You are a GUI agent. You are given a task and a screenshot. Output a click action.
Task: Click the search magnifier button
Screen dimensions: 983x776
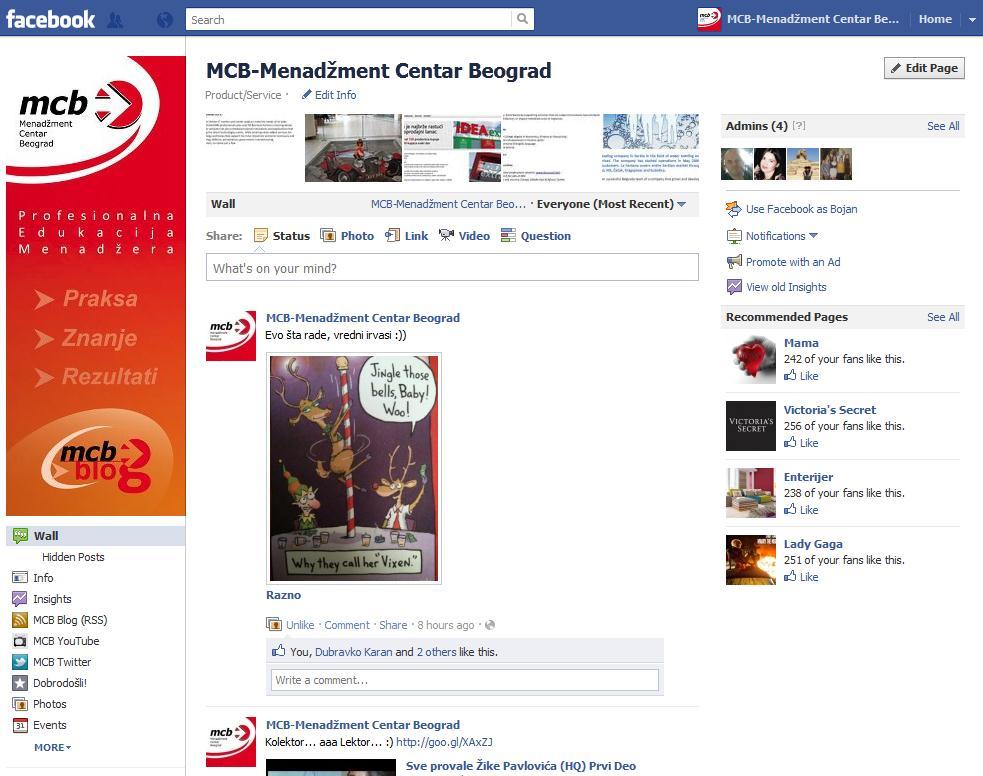(522, 19)
